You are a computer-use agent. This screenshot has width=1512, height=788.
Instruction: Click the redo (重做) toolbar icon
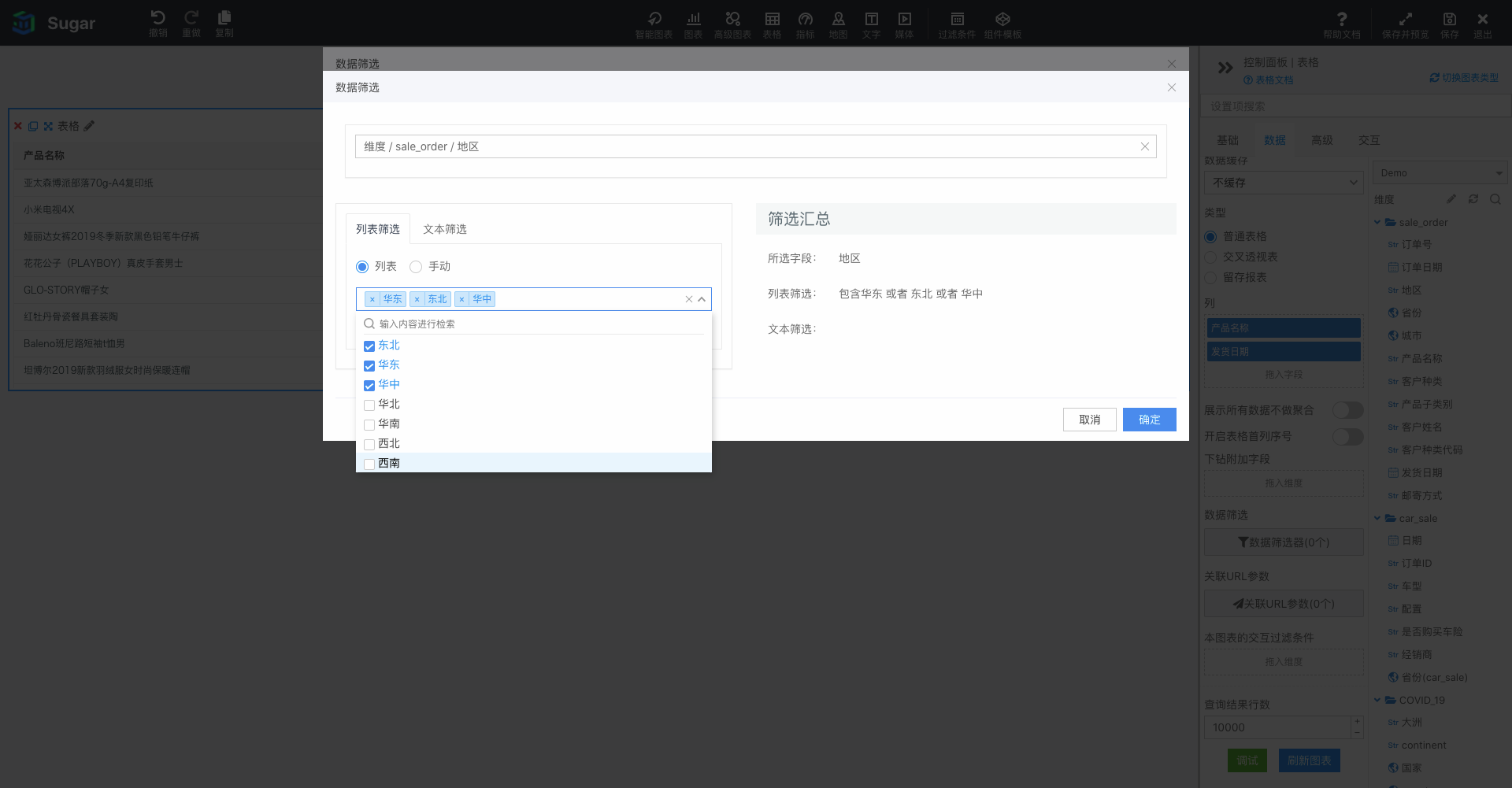[191, 23]
